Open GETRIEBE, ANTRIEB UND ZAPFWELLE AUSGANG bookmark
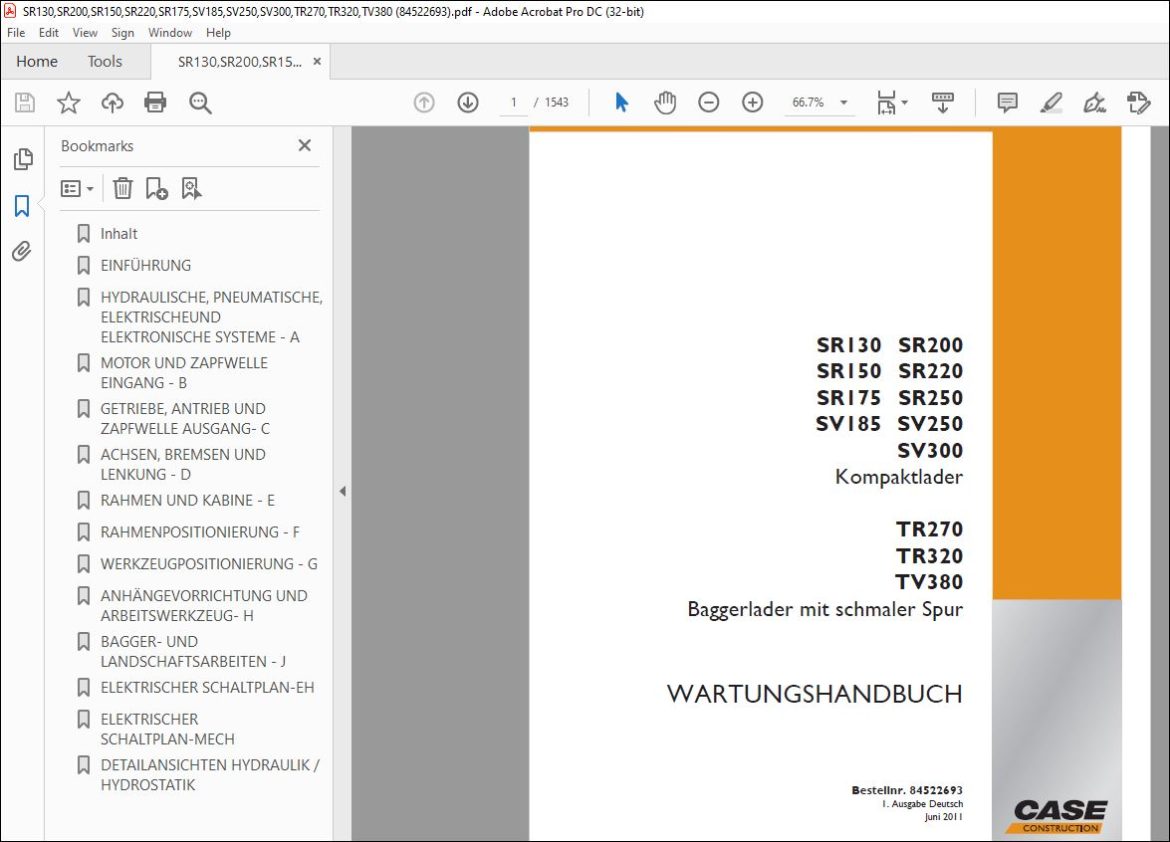Screen dimensions: 1170x842 coord(185,419)
